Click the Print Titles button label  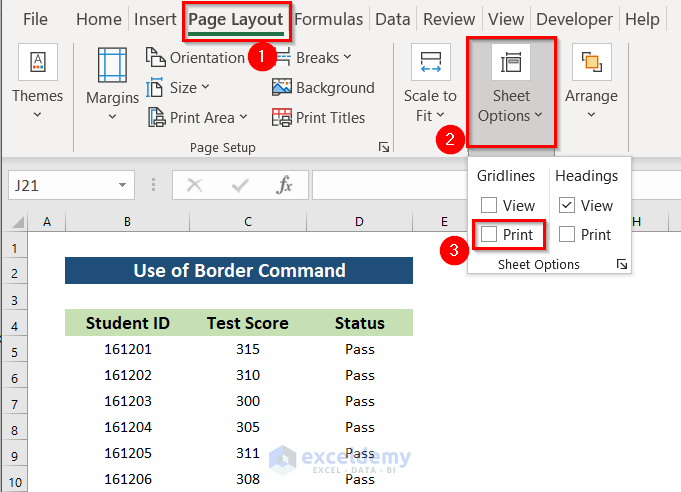[x=330, y=118]
